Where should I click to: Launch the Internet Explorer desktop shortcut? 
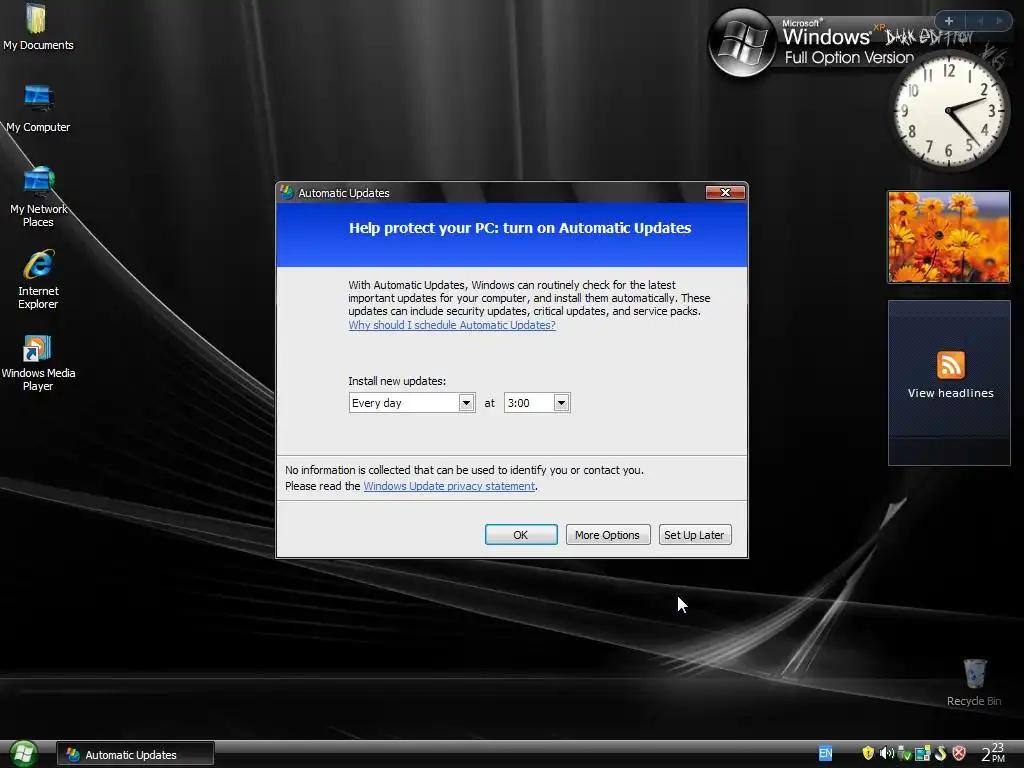[x=38, y=279]
